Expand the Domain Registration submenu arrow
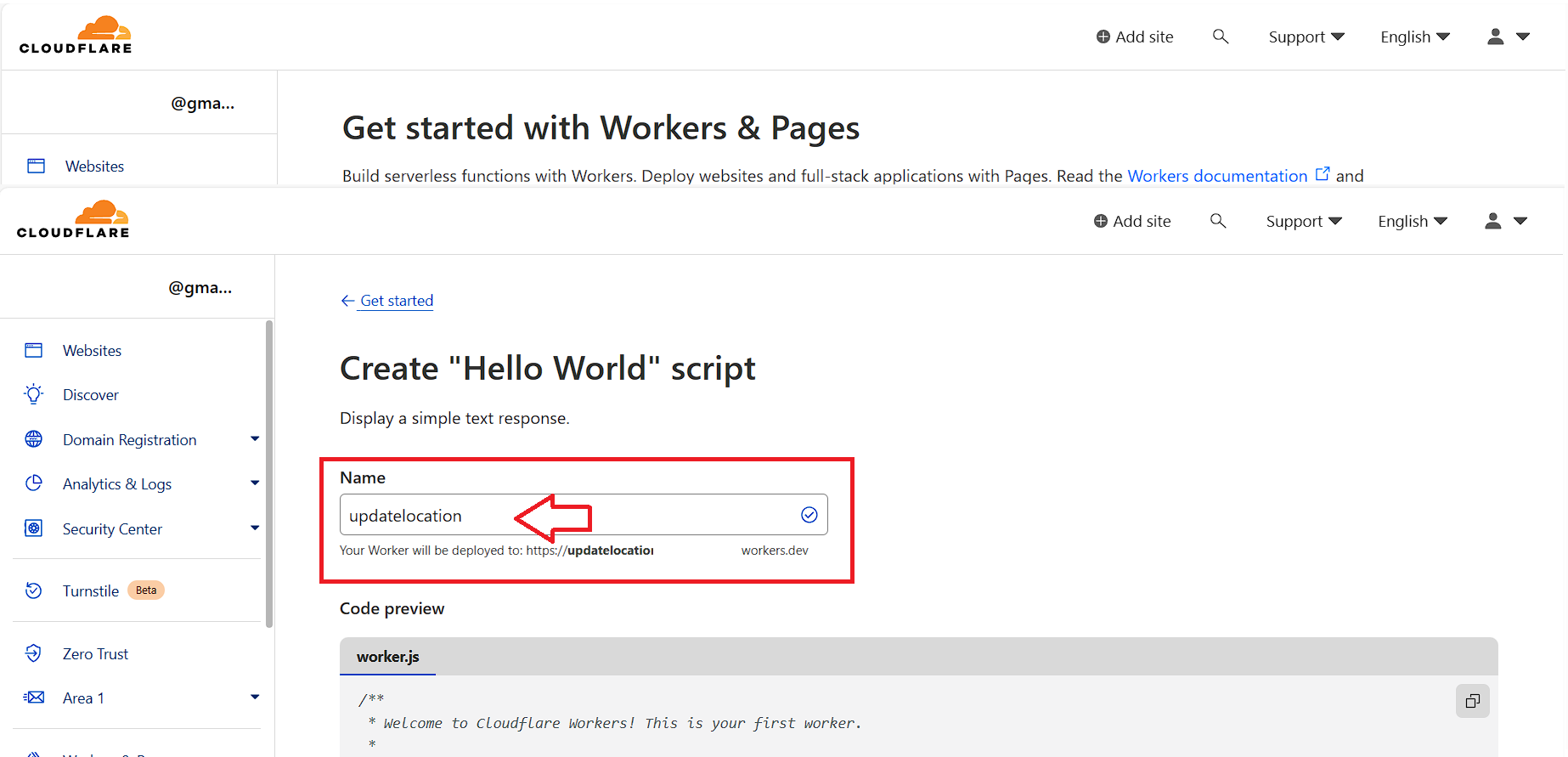Image resolution: width=1568 pixels, height=757 pixels. [x=255, y=439]
